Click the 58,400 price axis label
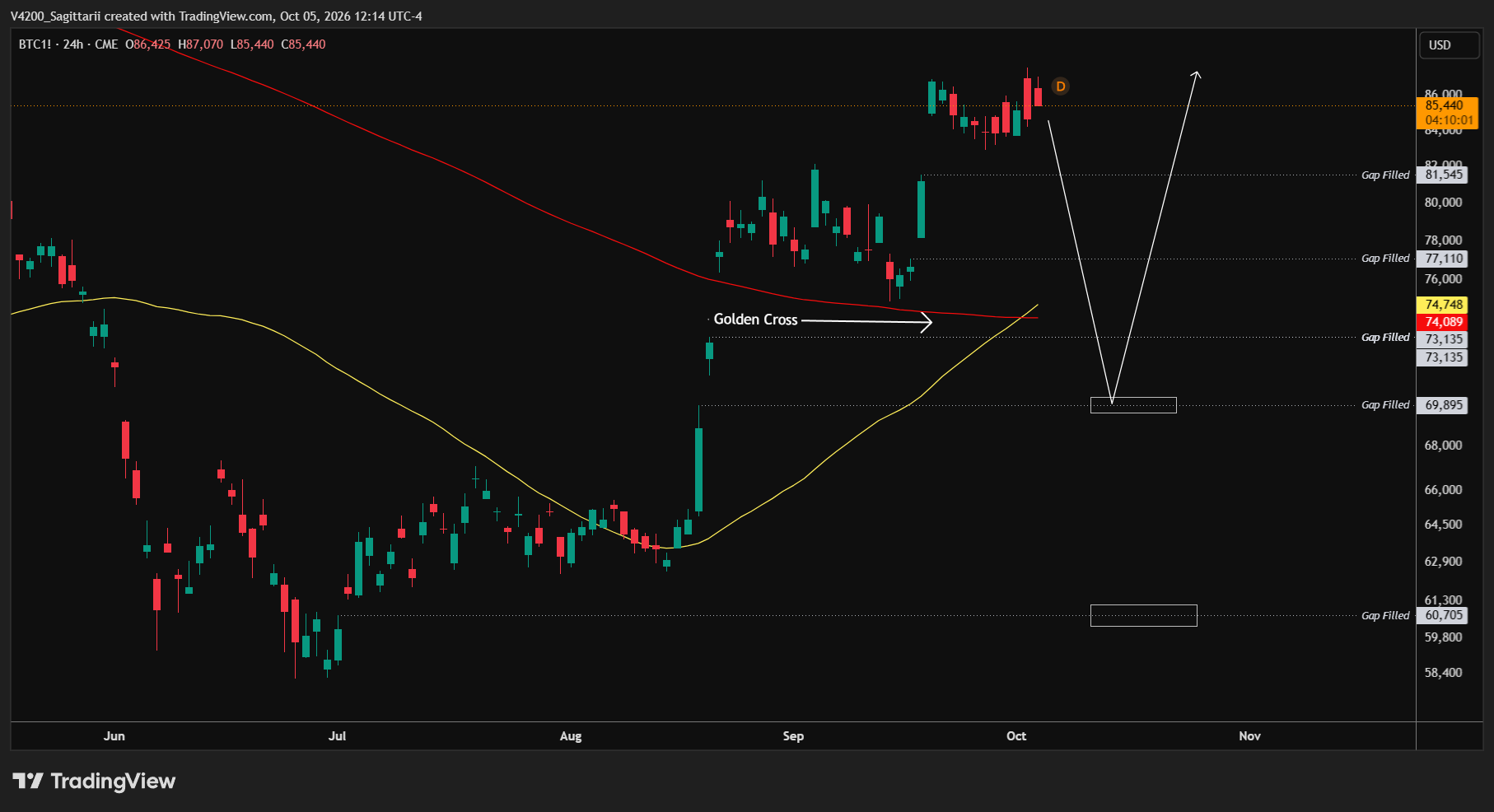 coord(1443,673)
